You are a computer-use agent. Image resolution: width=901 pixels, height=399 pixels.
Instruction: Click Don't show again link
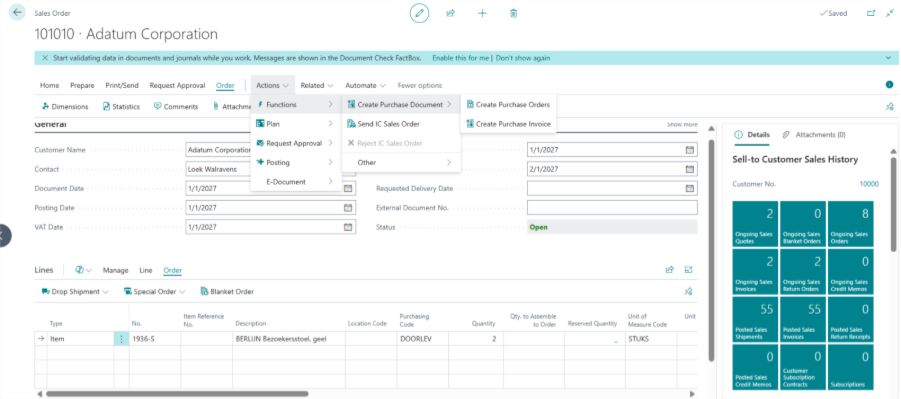click(523, 58)
